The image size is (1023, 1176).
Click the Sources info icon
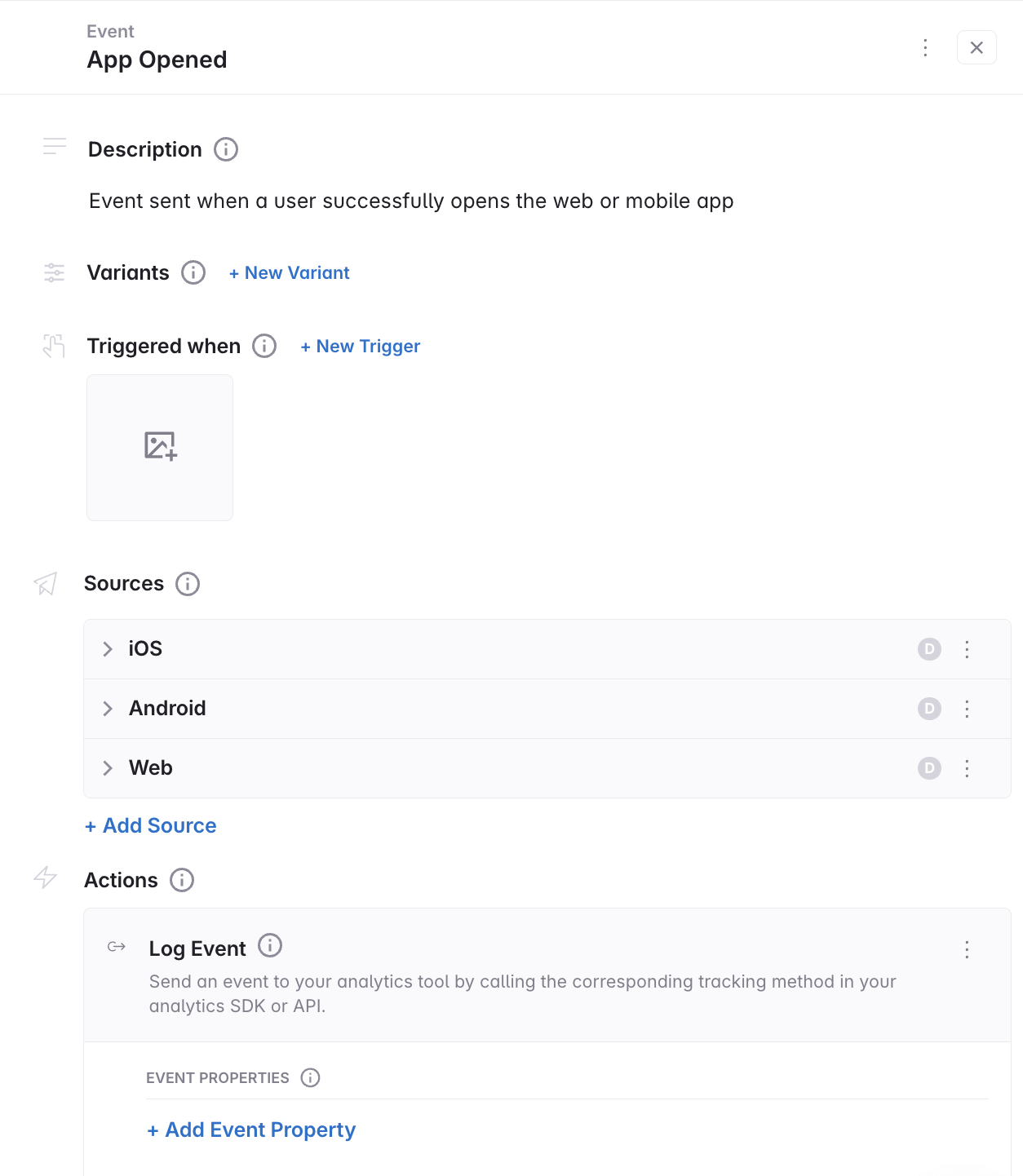tap(188, 584)
